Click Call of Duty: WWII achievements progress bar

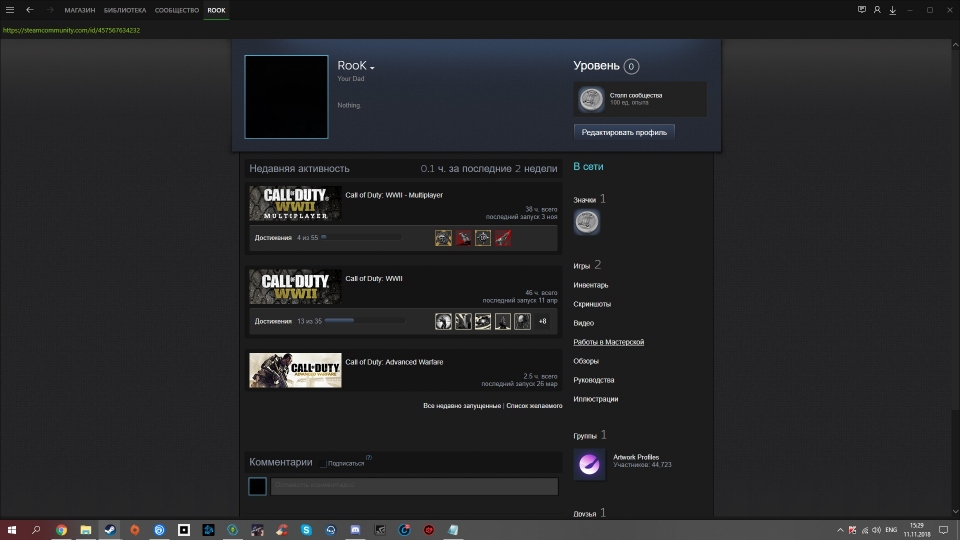coord(364,320)
